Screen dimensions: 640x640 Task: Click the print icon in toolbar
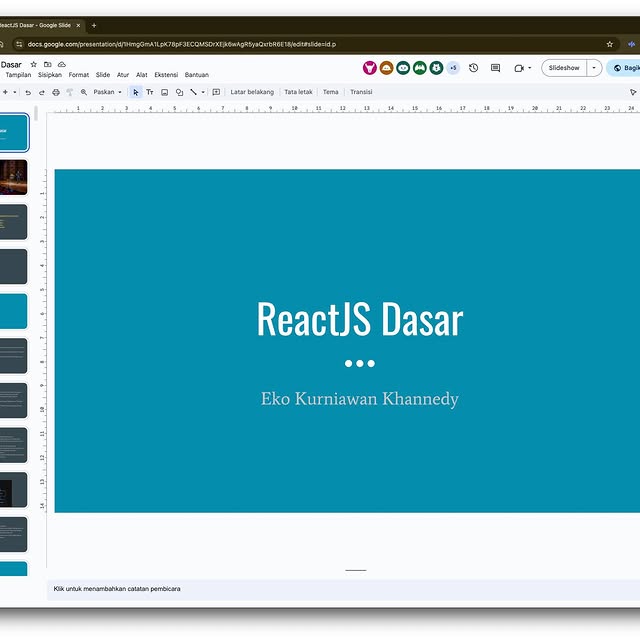tap(56, 92)
